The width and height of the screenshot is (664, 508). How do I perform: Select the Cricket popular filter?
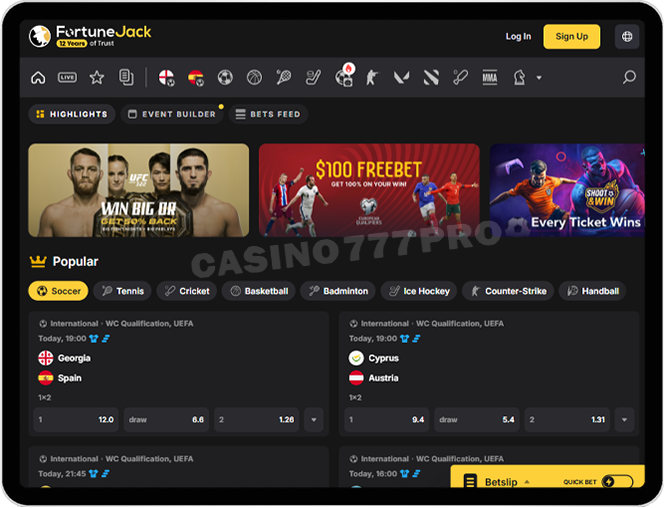187,291
